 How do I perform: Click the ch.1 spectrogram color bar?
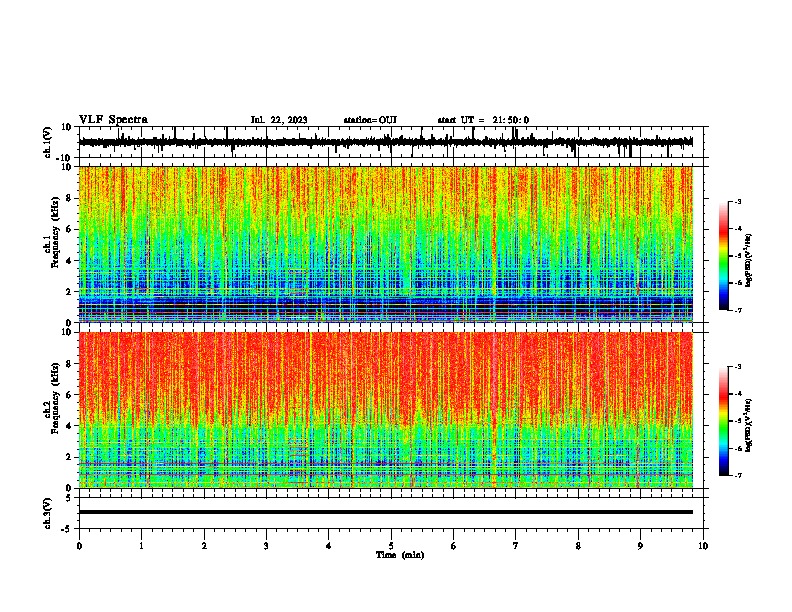tap(724, 256)
